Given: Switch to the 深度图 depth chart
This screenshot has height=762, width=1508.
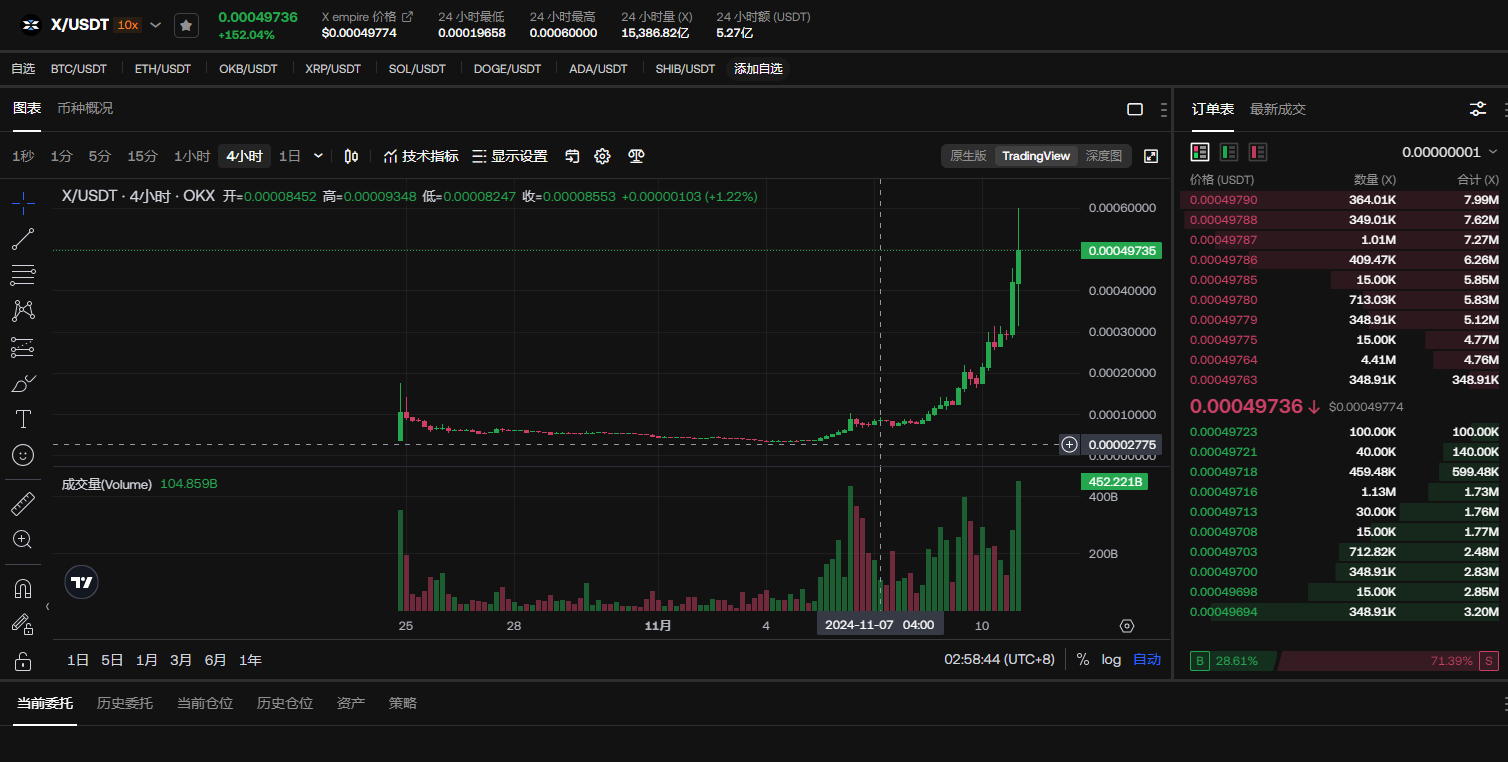Looking at the screenshot, I should pyautogui.click(x=1104, y=156).
